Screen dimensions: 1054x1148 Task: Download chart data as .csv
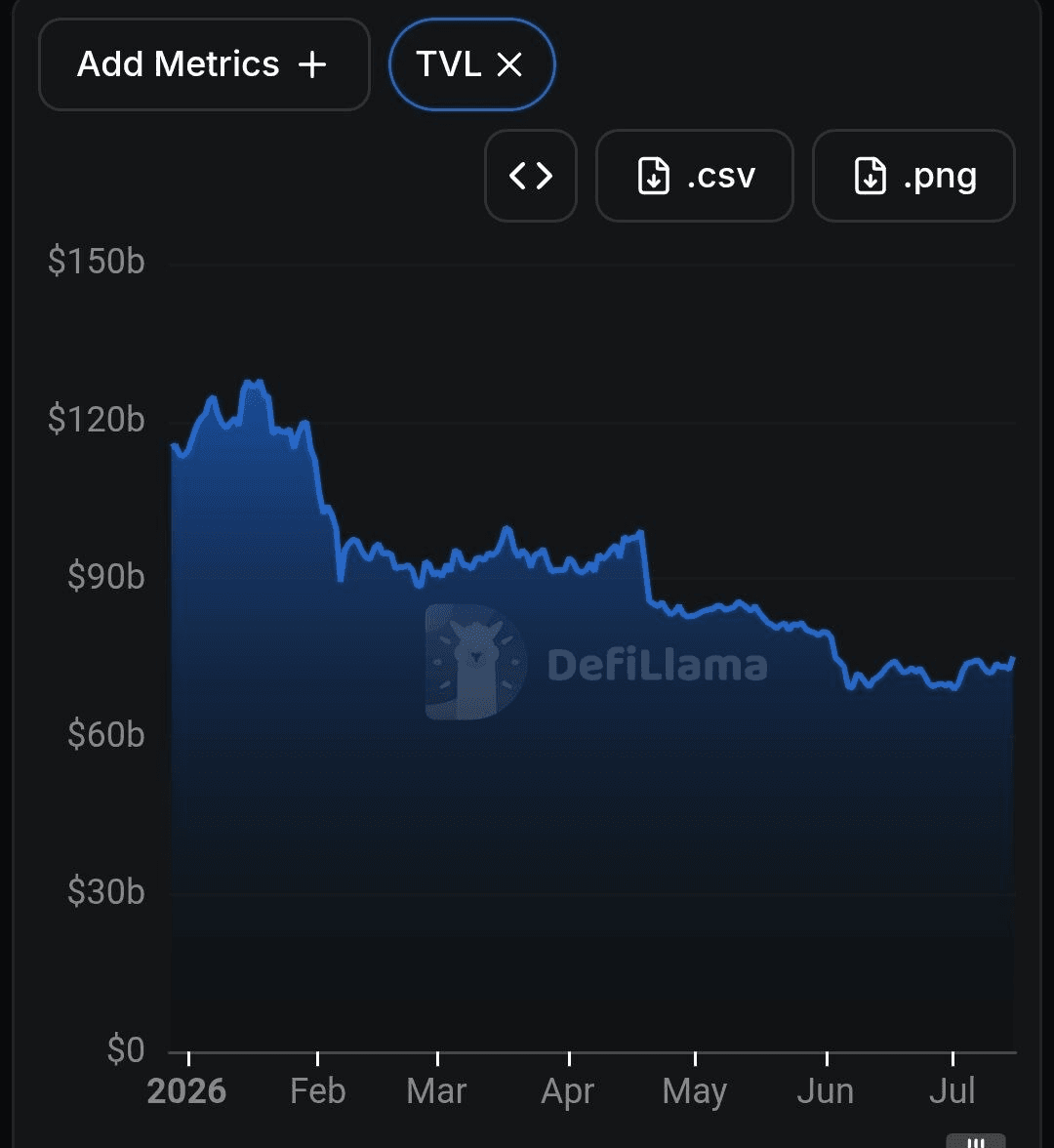[x=695, y=176]
